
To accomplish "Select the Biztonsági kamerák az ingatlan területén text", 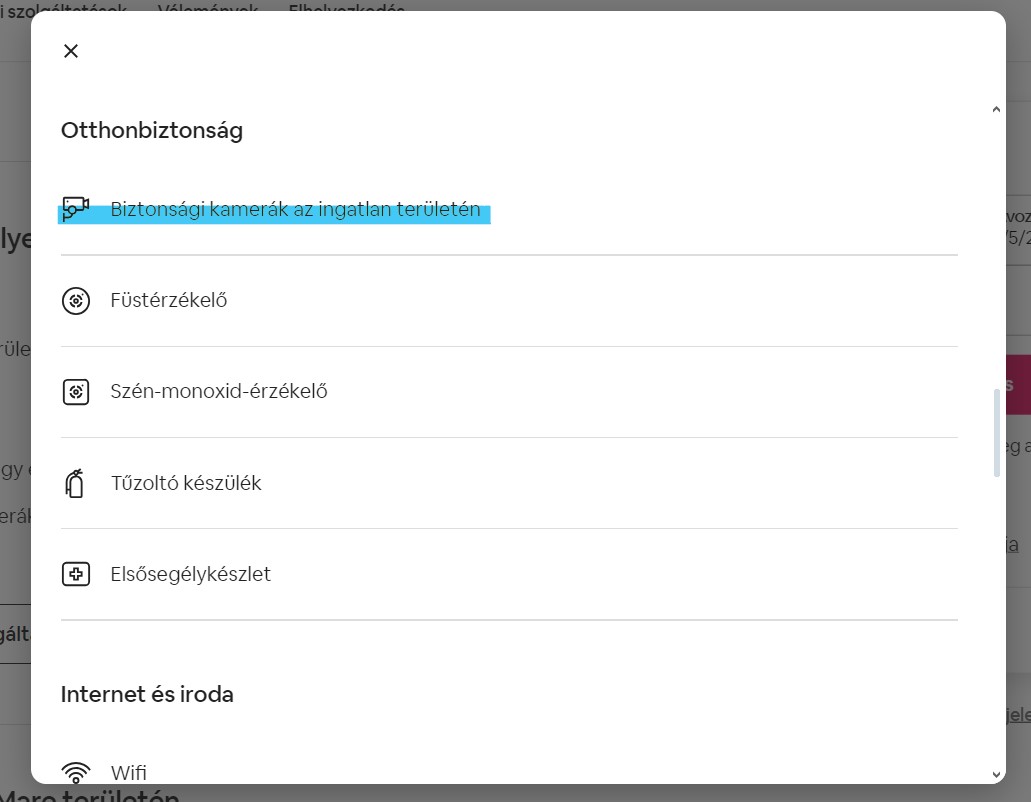I will pyautogui.click(x=295, y=209).
